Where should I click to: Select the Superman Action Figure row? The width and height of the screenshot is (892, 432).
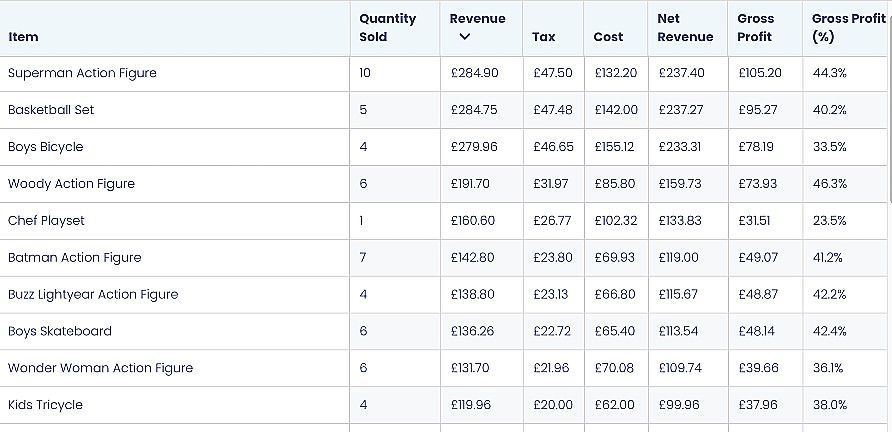point(82,73)
